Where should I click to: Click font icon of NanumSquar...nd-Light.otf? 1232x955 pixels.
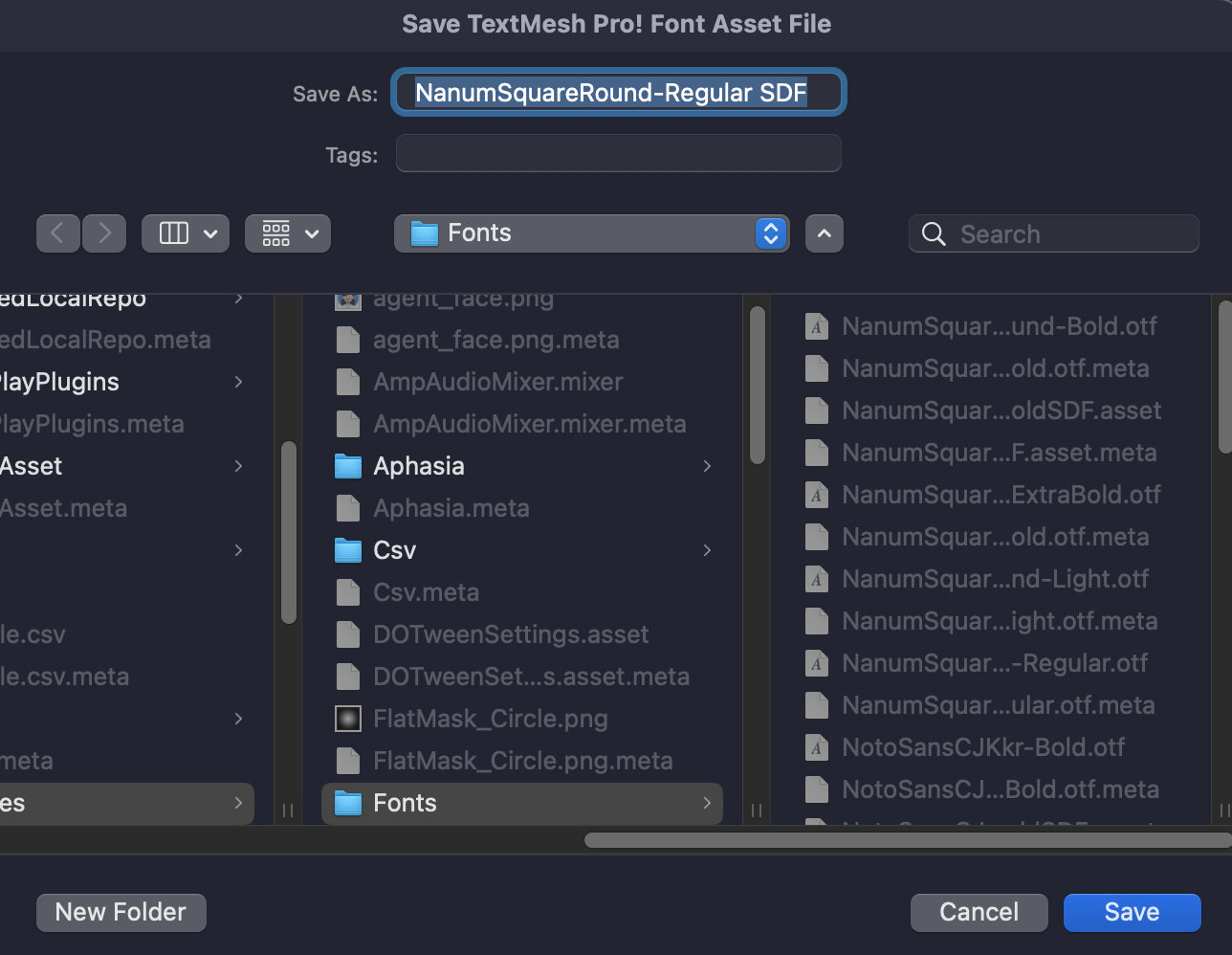[x=817, y=579]
